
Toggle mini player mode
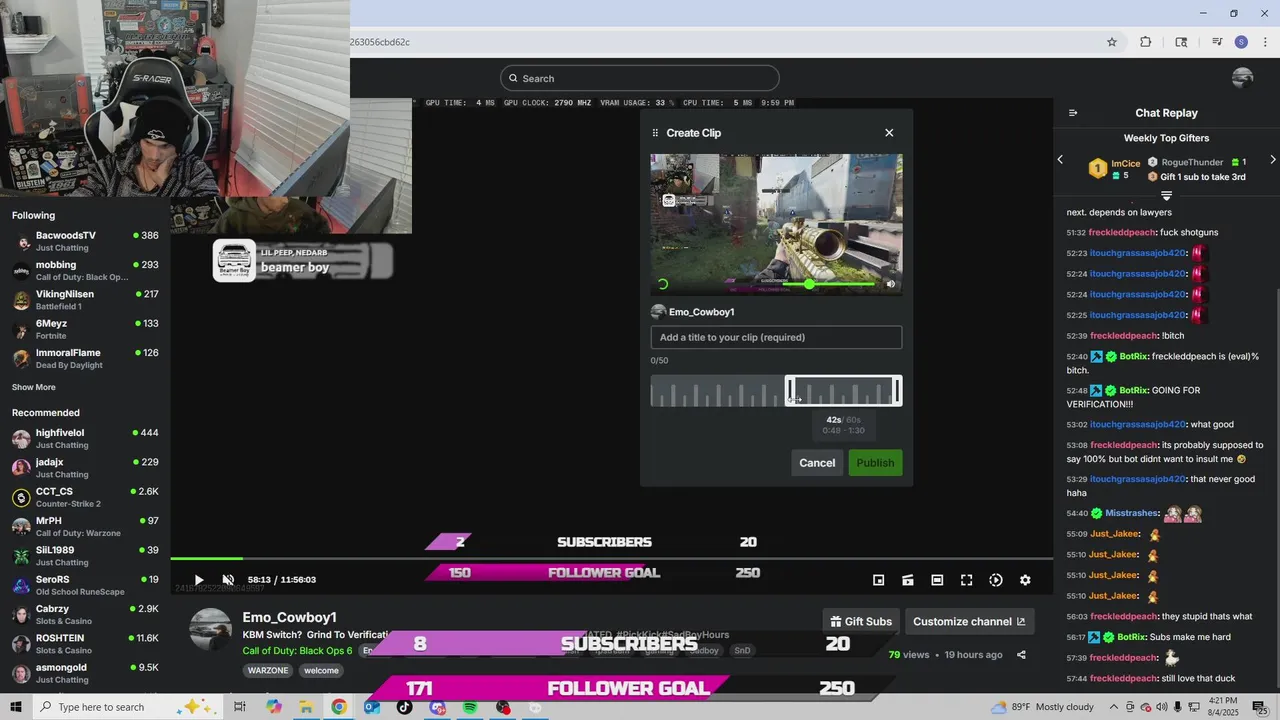[878, 580]
